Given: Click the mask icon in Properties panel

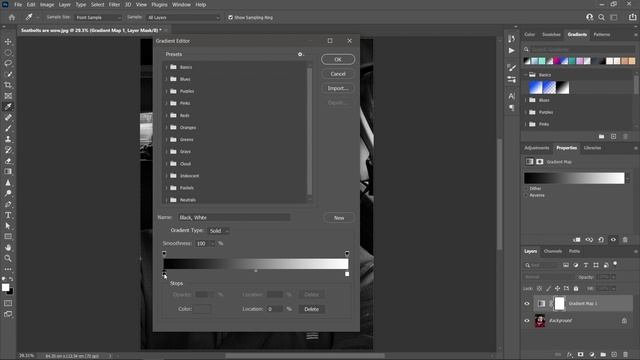Looking at the screenshot, I should (540, 162).
